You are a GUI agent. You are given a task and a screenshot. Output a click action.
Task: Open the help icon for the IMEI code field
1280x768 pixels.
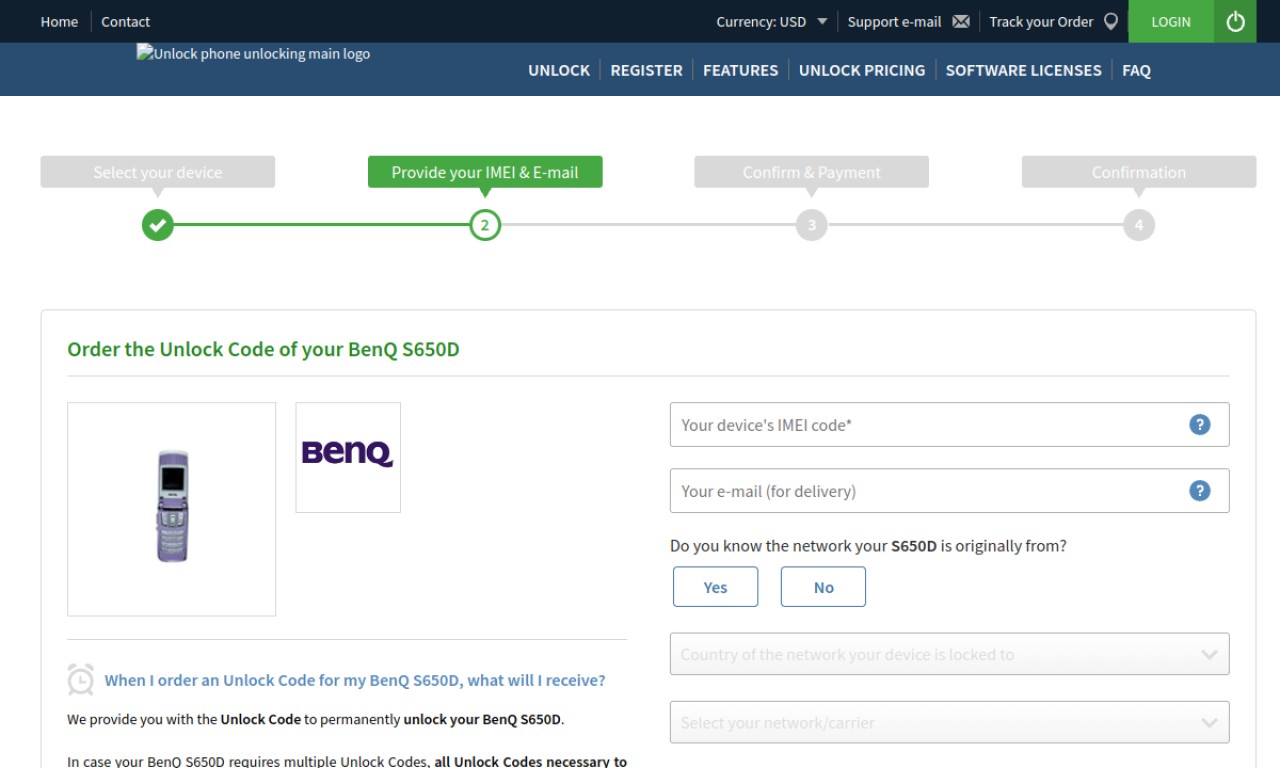[x=1200, y=424]
